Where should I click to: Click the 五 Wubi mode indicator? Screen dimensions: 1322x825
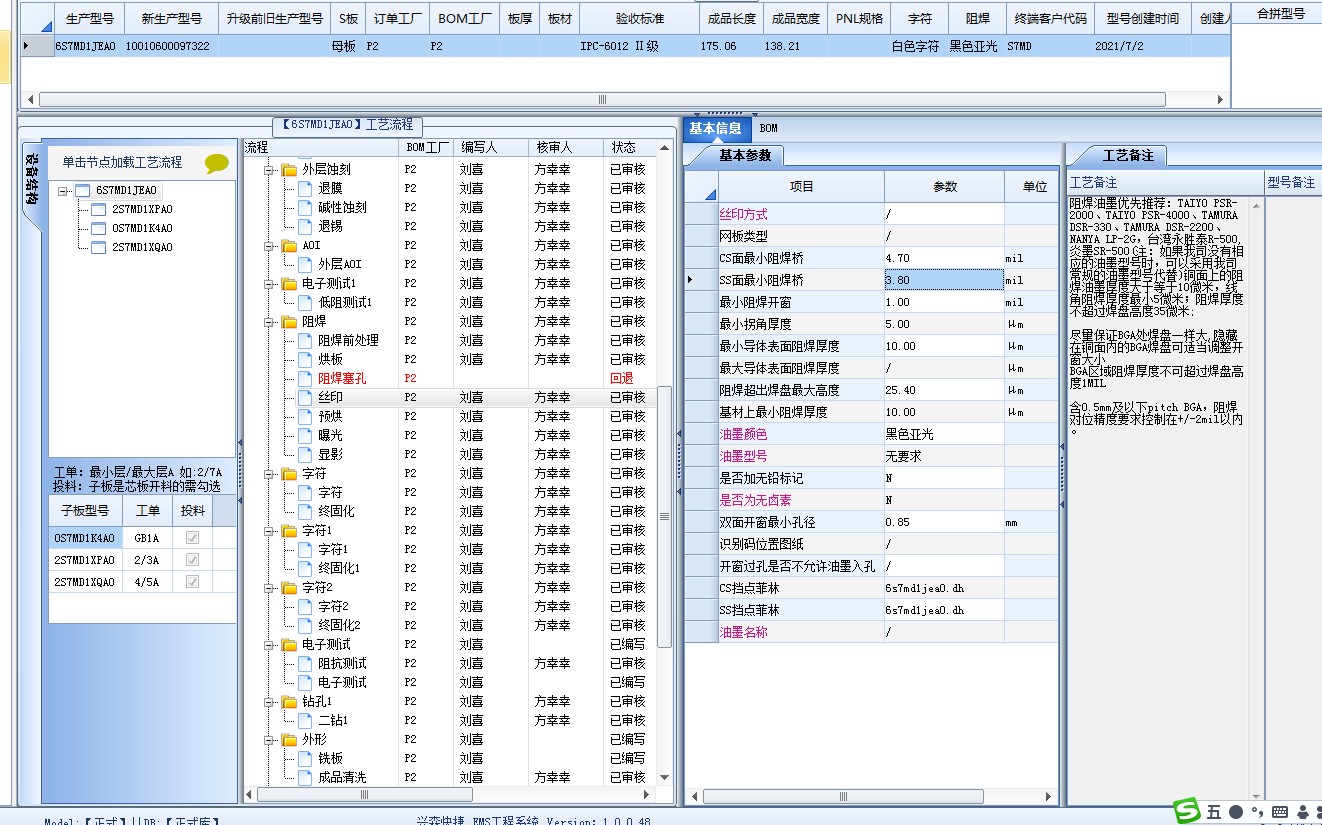pos(1213,813)
